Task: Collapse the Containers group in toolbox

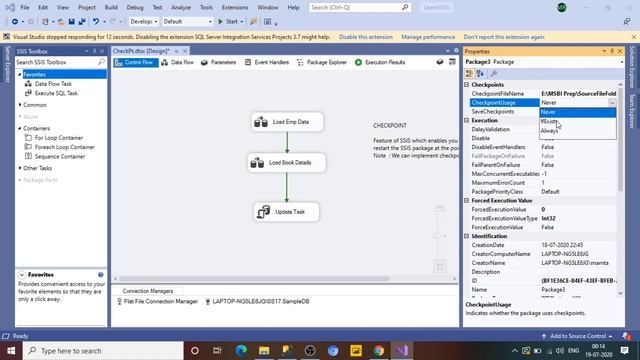Action: click(x=20, y=128)
